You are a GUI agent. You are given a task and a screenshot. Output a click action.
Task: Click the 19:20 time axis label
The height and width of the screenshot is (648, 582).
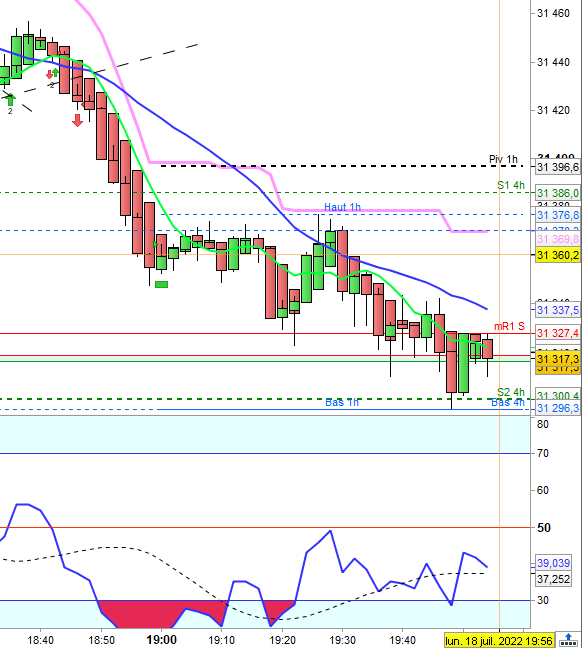[x=282, y=640]
